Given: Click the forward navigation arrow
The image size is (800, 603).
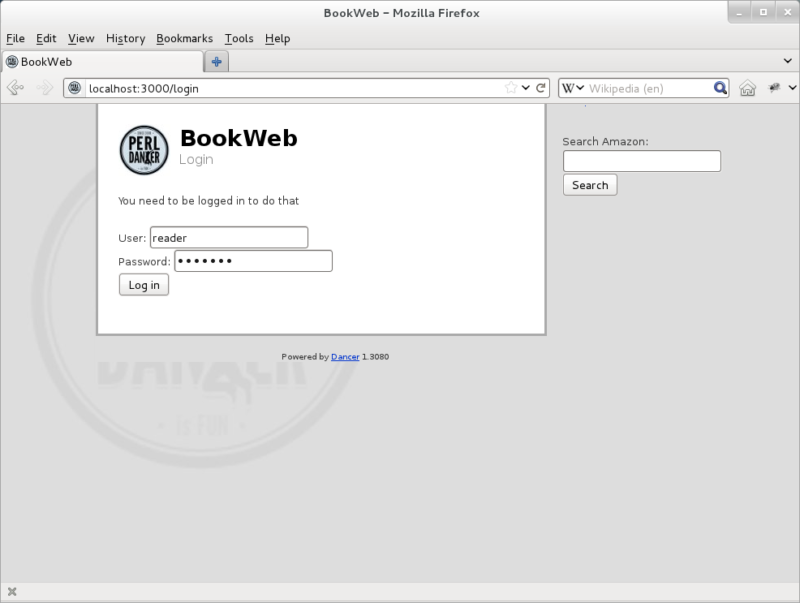Looking at the screenshot, I should click(44, 88).
